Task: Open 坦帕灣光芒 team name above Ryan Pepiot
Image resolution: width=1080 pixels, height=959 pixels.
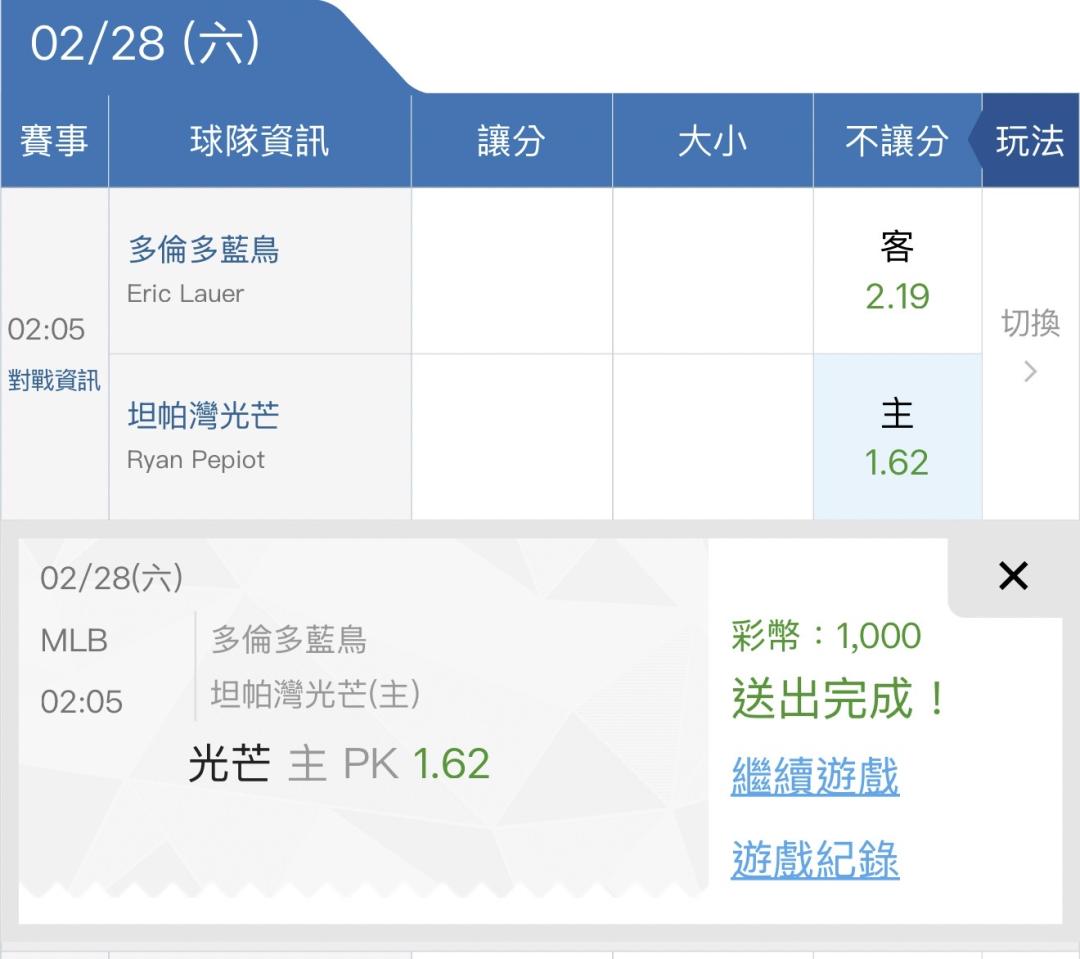Action: (203, 415)
